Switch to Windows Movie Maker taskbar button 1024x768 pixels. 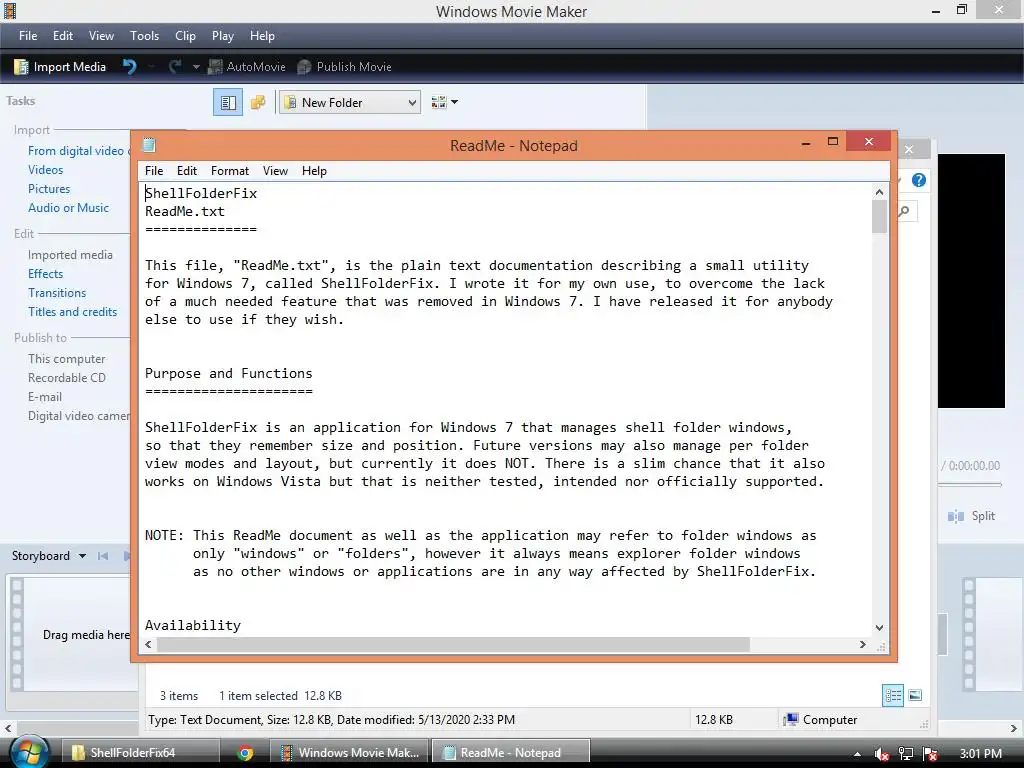(x=349, y=753)
